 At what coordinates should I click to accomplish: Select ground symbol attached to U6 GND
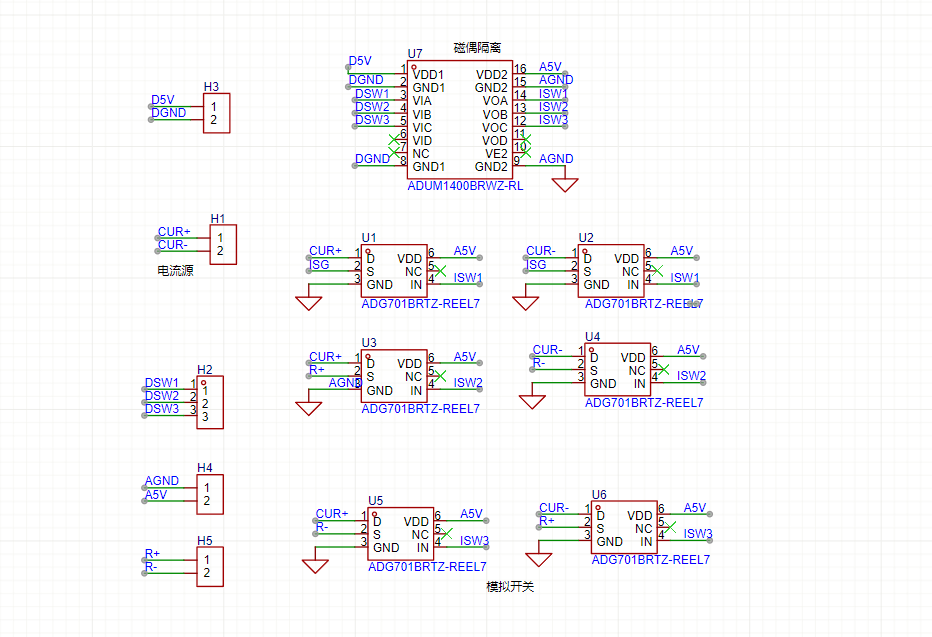click(539, 559)
